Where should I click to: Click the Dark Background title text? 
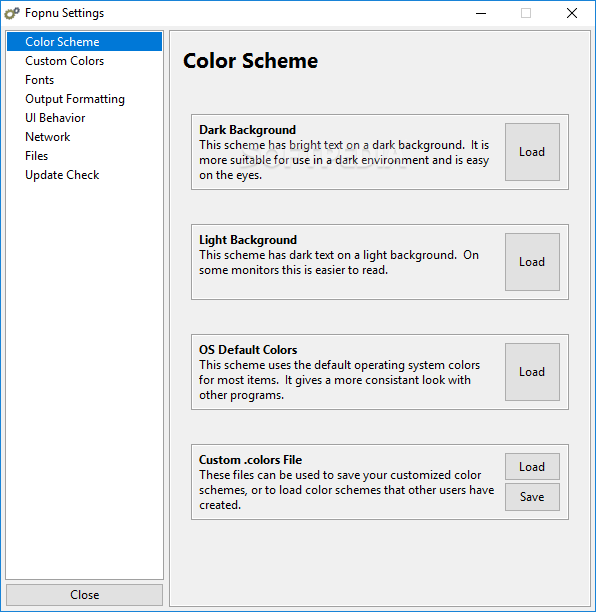tap(247, 130)
